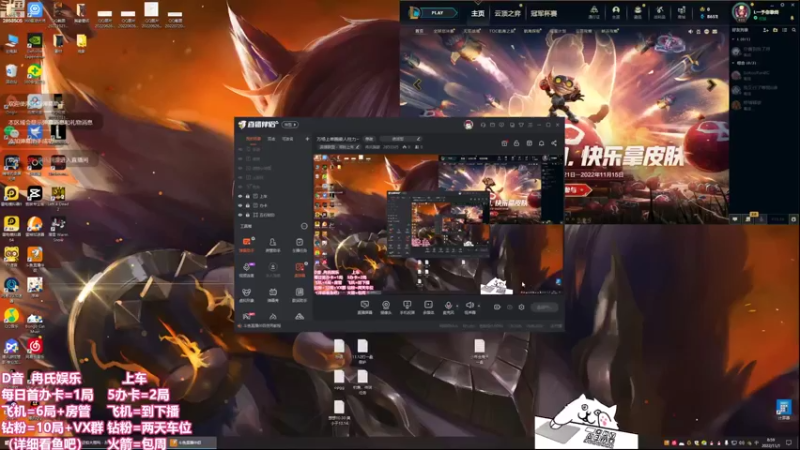Click the microphone icon in streaming controls
Image resolution: width=800 pixels, height=450 pixels.
coord(448,307)
